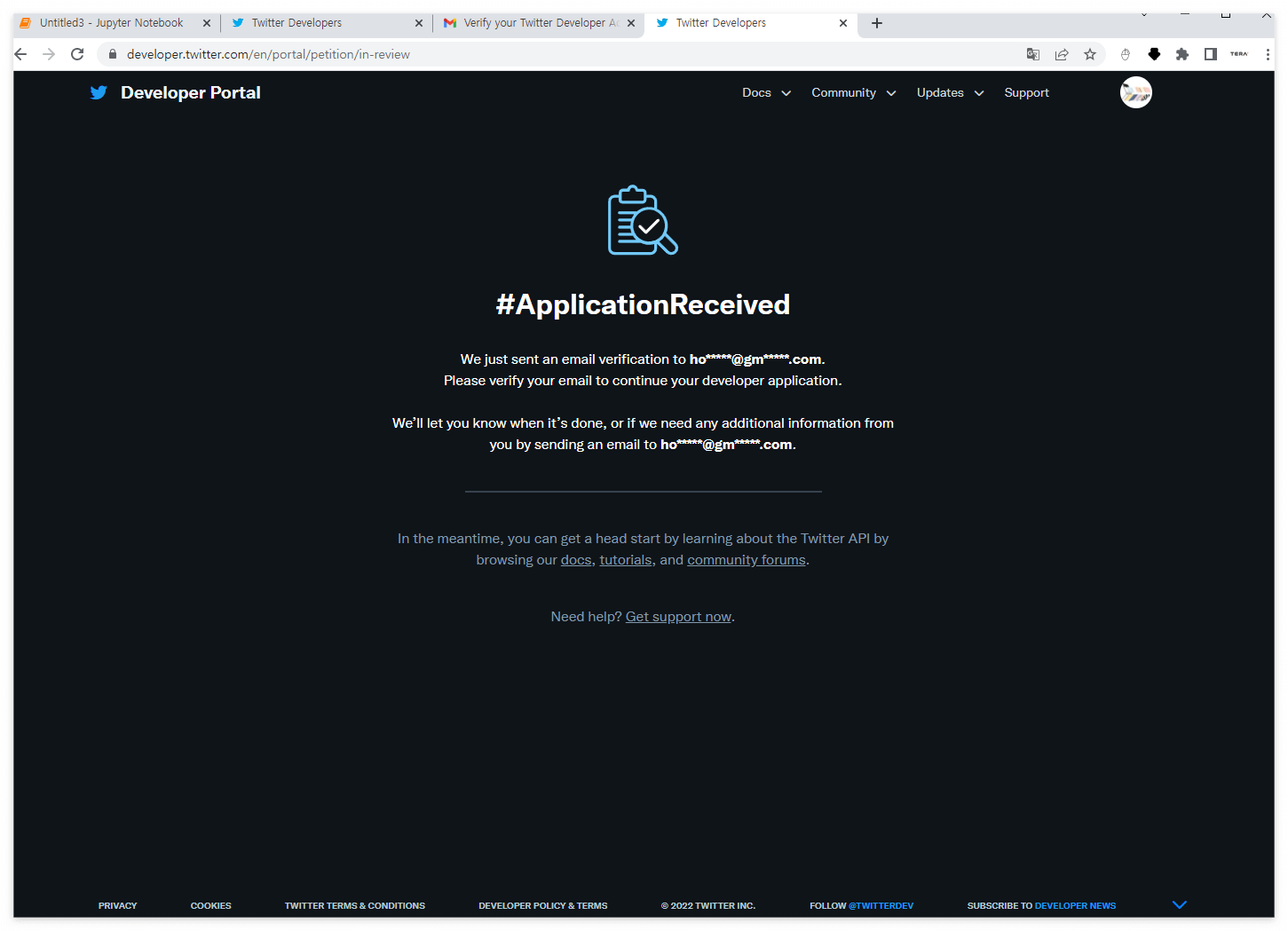Go back with browser back arrow
This screenshot has height=931, width=1288.
click(20, 54)
